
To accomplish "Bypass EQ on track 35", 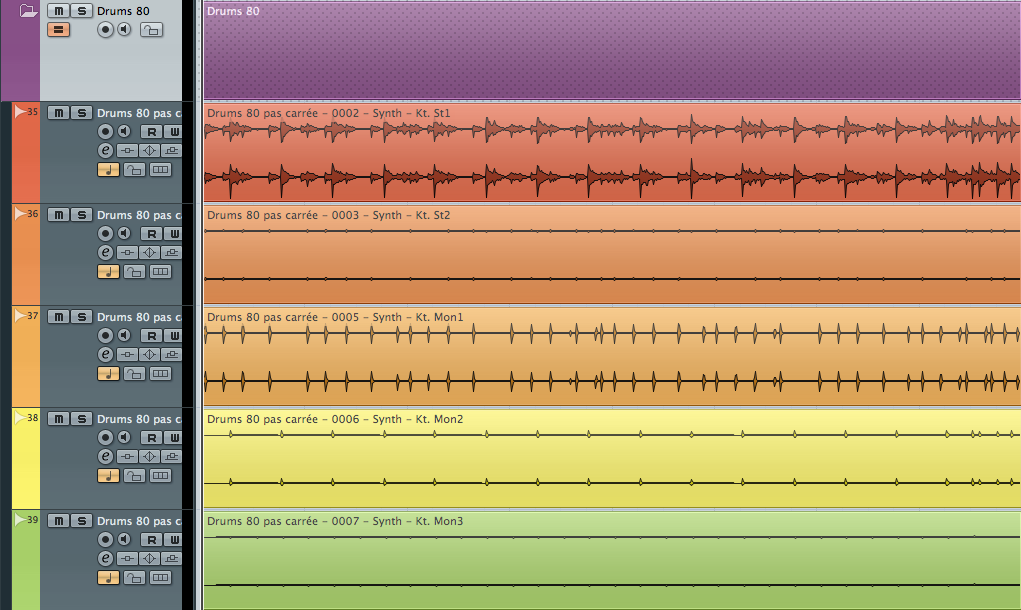I will pos(150,150).
